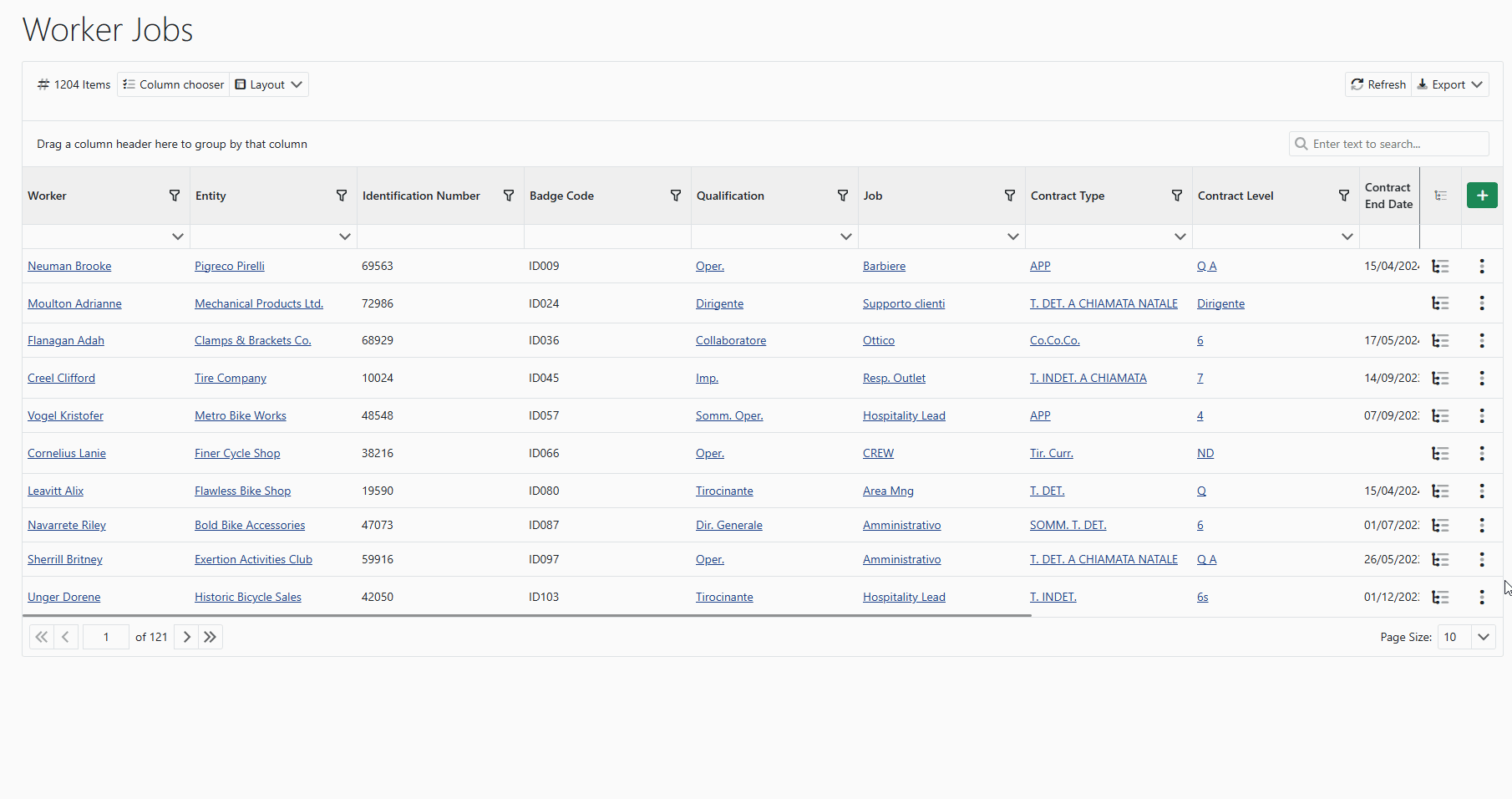Click the page number input box
The height and width of the screenshot is (799, 1512).
(x=106, y=637)
